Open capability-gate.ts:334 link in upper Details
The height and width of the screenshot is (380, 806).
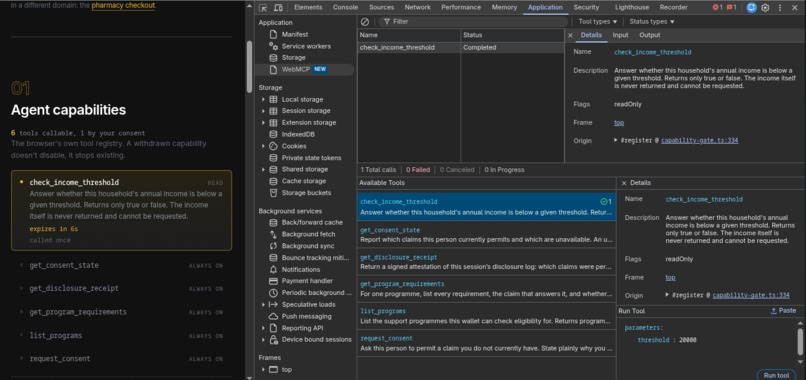tap(700, 140)
